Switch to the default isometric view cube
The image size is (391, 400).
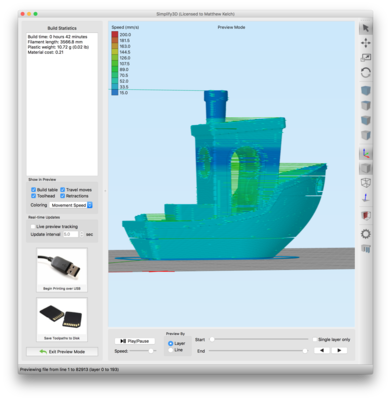click(x=366, y=91)
